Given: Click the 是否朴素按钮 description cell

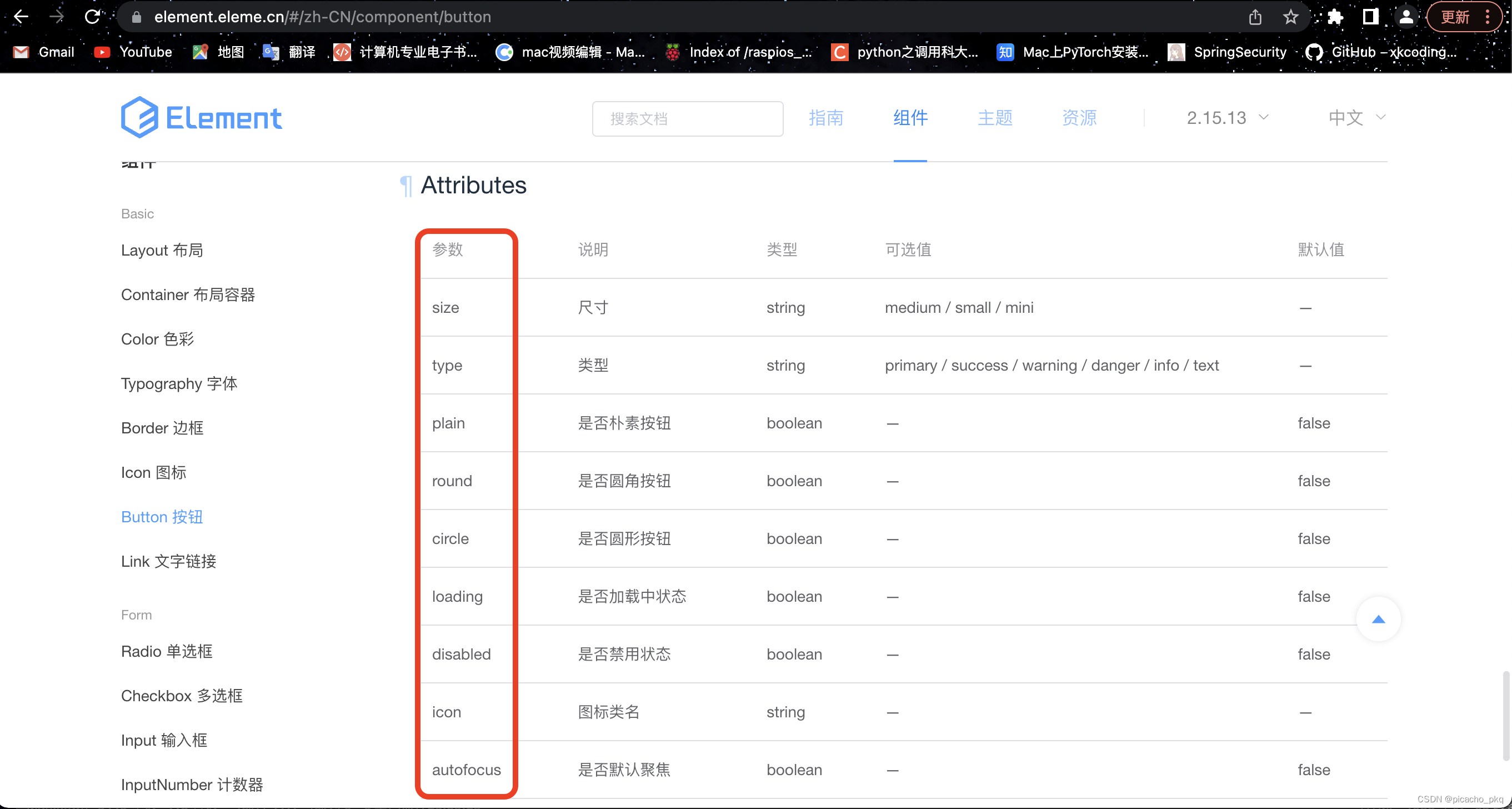Looking at the screenshot, I should coord(624,423).
